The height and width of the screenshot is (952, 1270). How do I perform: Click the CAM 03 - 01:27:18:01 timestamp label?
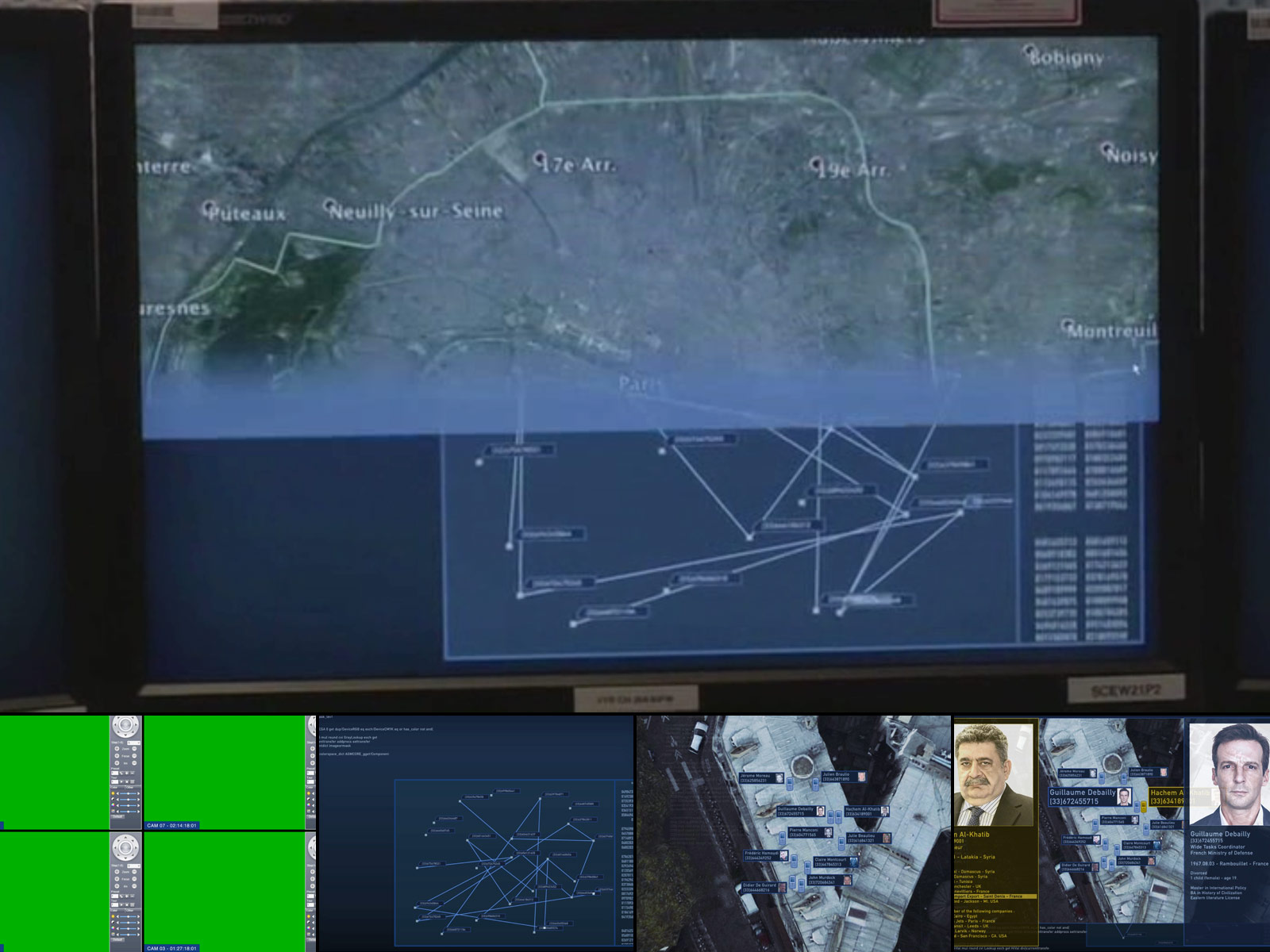(x=171, y=948)
